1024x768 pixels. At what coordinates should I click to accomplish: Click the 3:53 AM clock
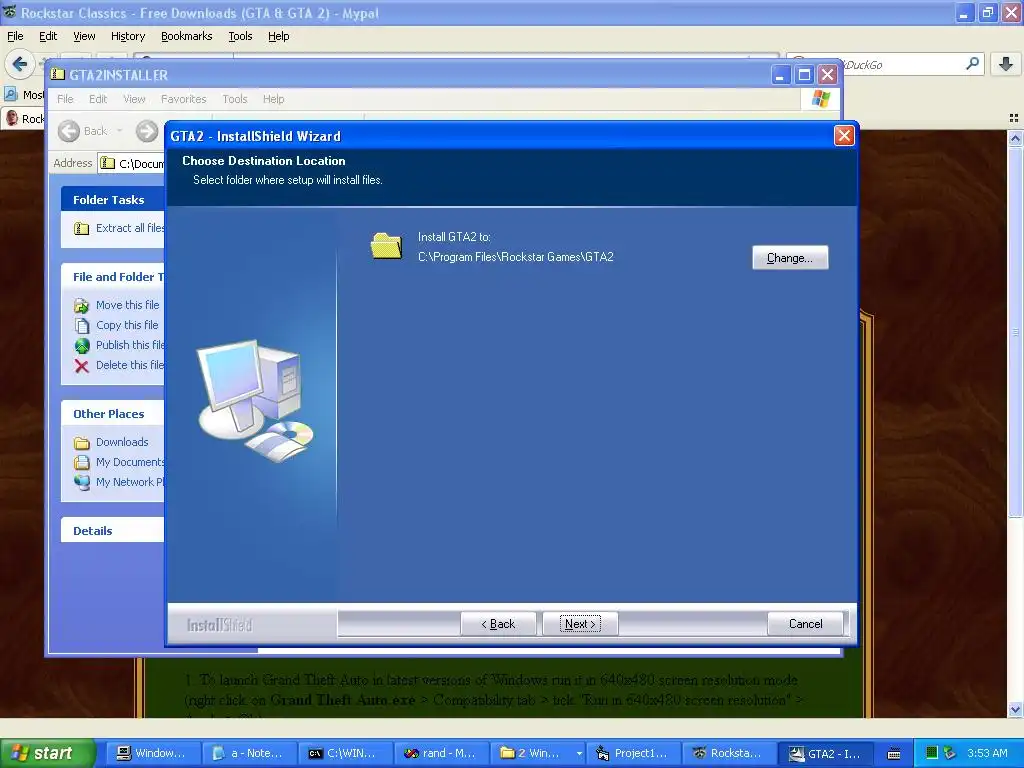point(987,753)
